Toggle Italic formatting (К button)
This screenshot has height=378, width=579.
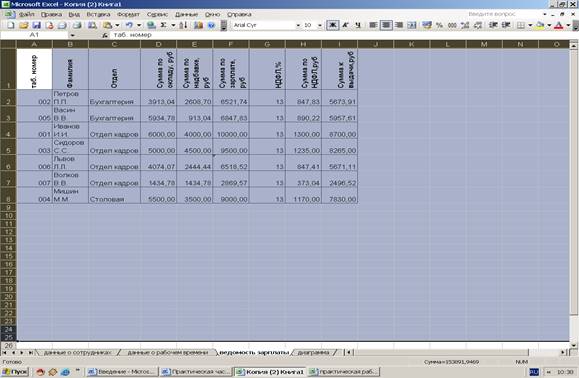pos(346,25)
